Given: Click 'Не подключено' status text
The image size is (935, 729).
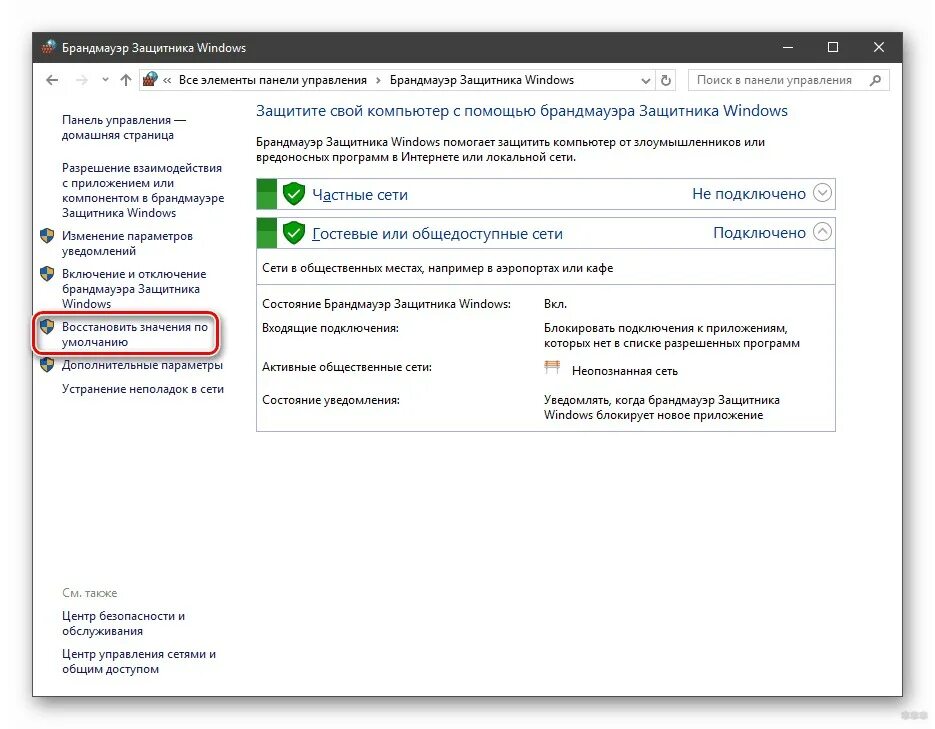Looking at the screenshot, I should coord(748,194).
